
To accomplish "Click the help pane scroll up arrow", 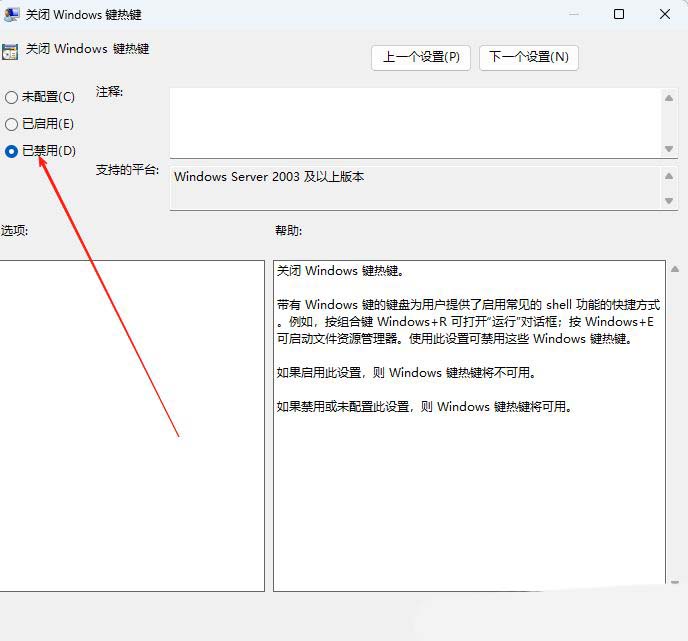I will point(675,269).
